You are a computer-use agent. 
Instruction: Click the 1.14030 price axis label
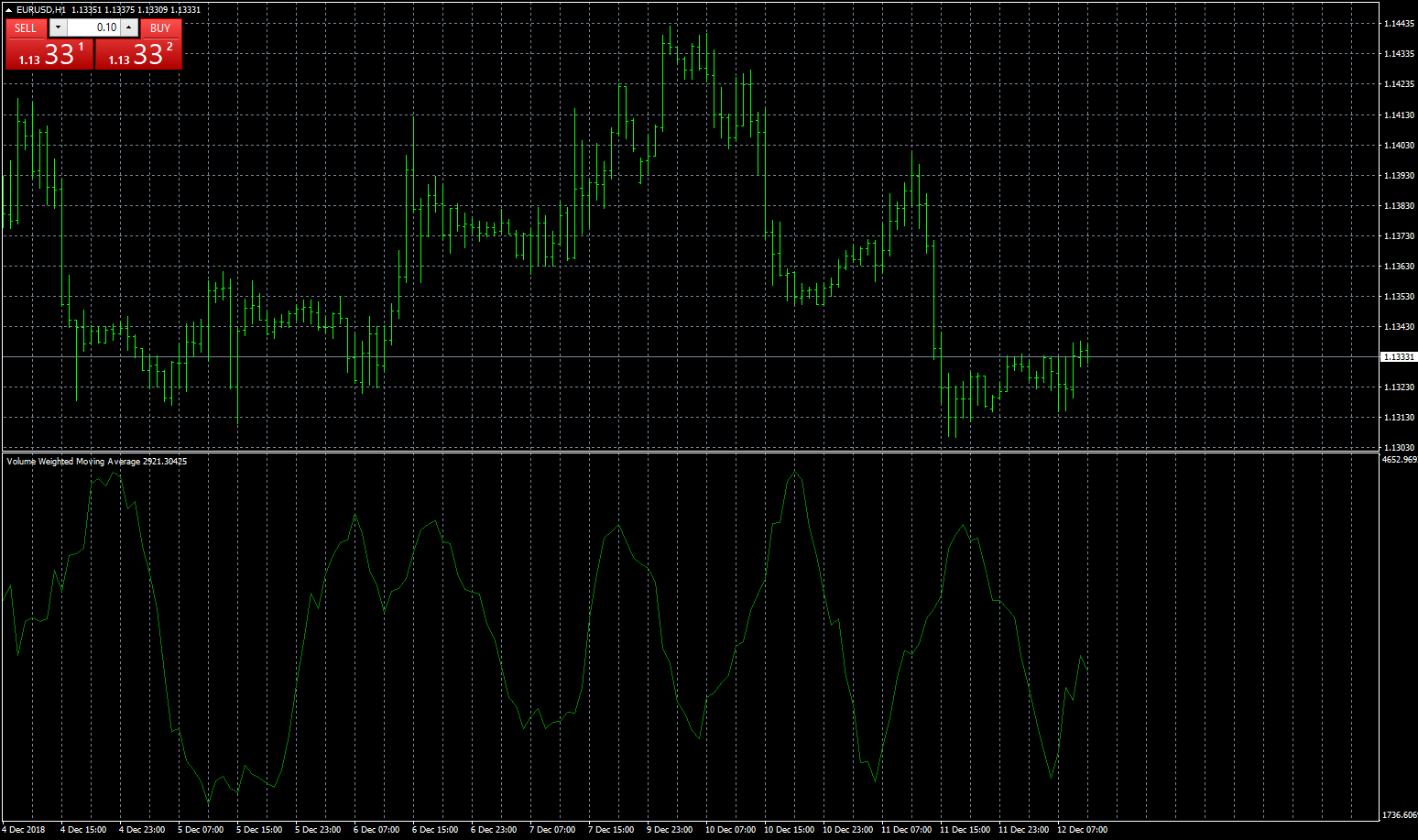pos(1399,146)
